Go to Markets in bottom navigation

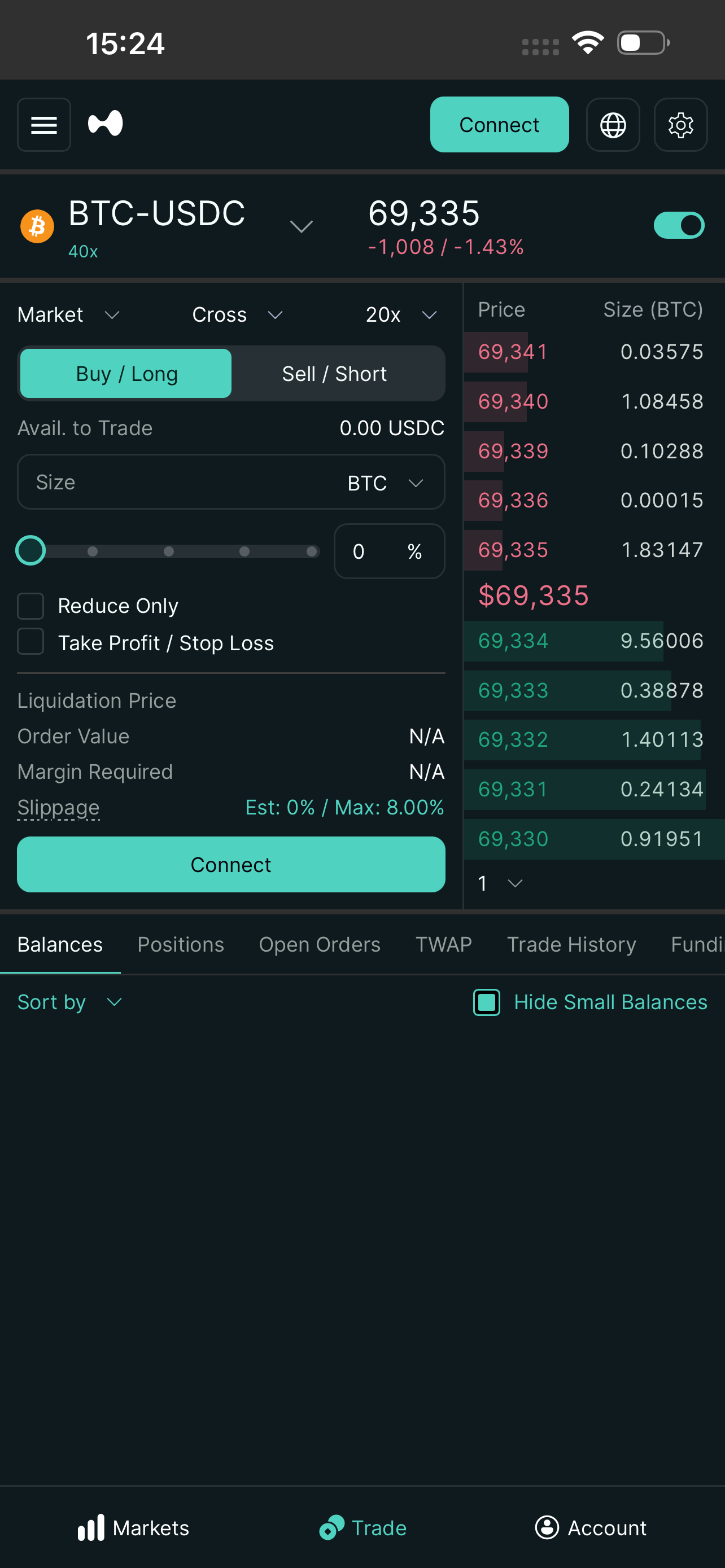[x=133, y=1527]
